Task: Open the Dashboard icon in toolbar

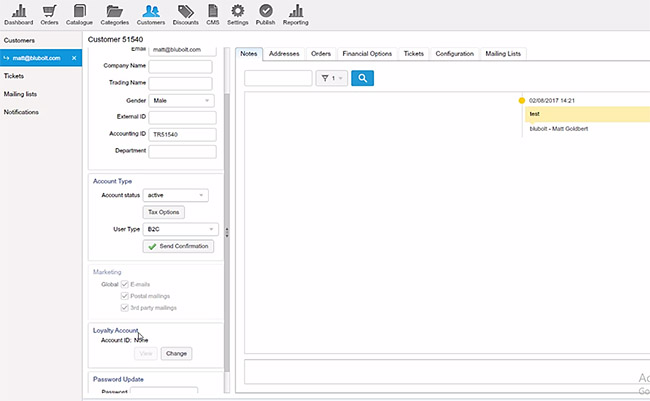Action: point(18,11)
